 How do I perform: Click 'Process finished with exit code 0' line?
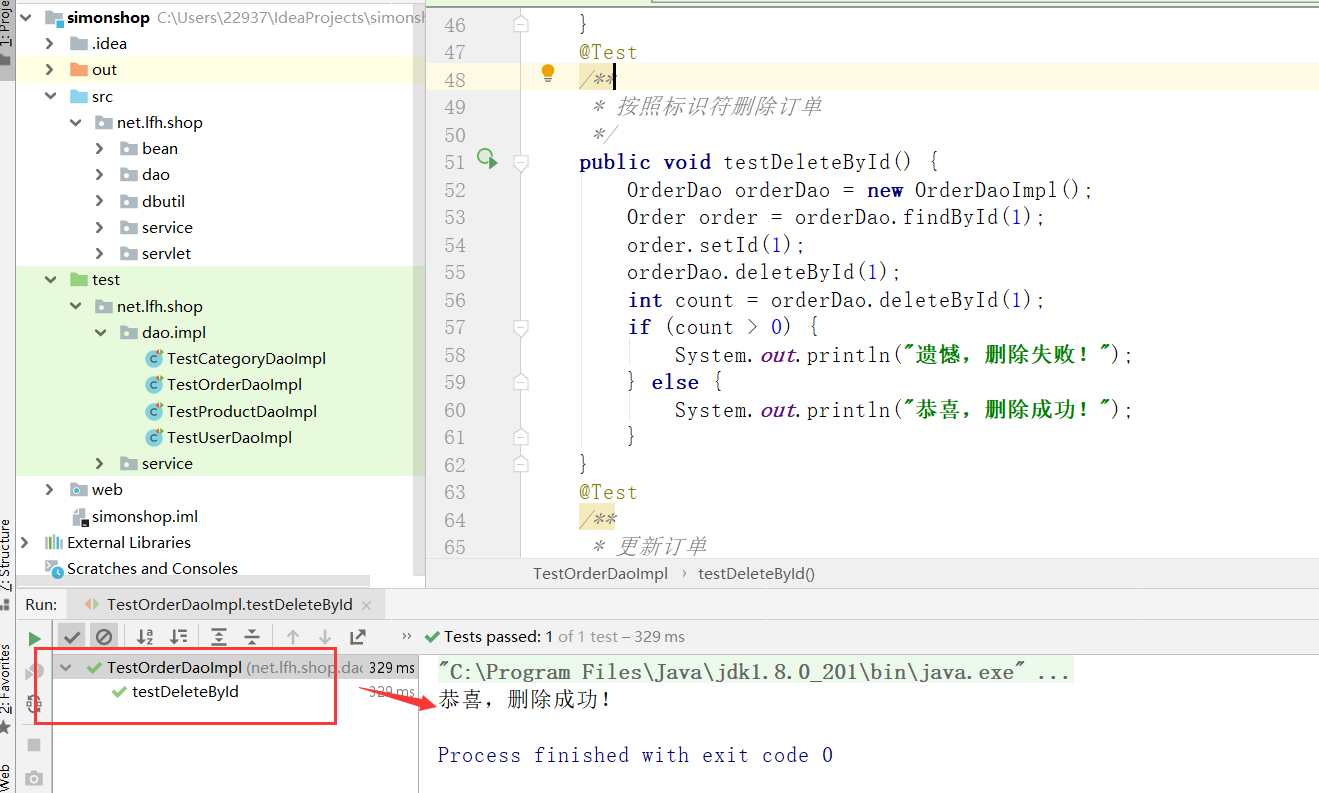(x=635, y=755)
